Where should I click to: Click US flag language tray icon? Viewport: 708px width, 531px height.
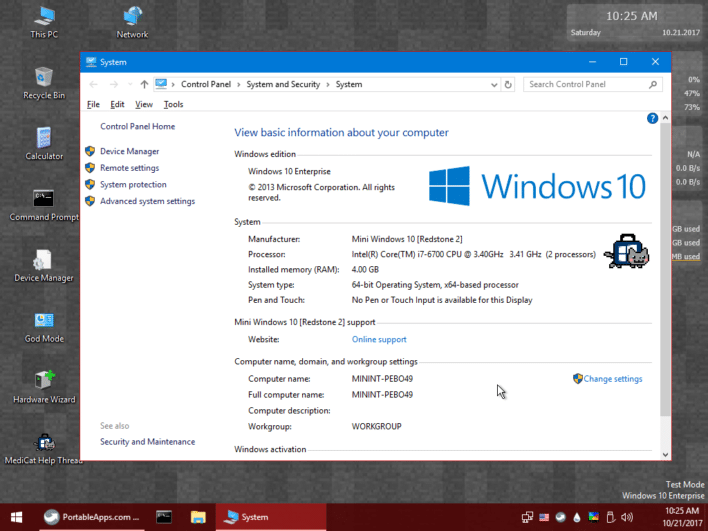[544, 517]
